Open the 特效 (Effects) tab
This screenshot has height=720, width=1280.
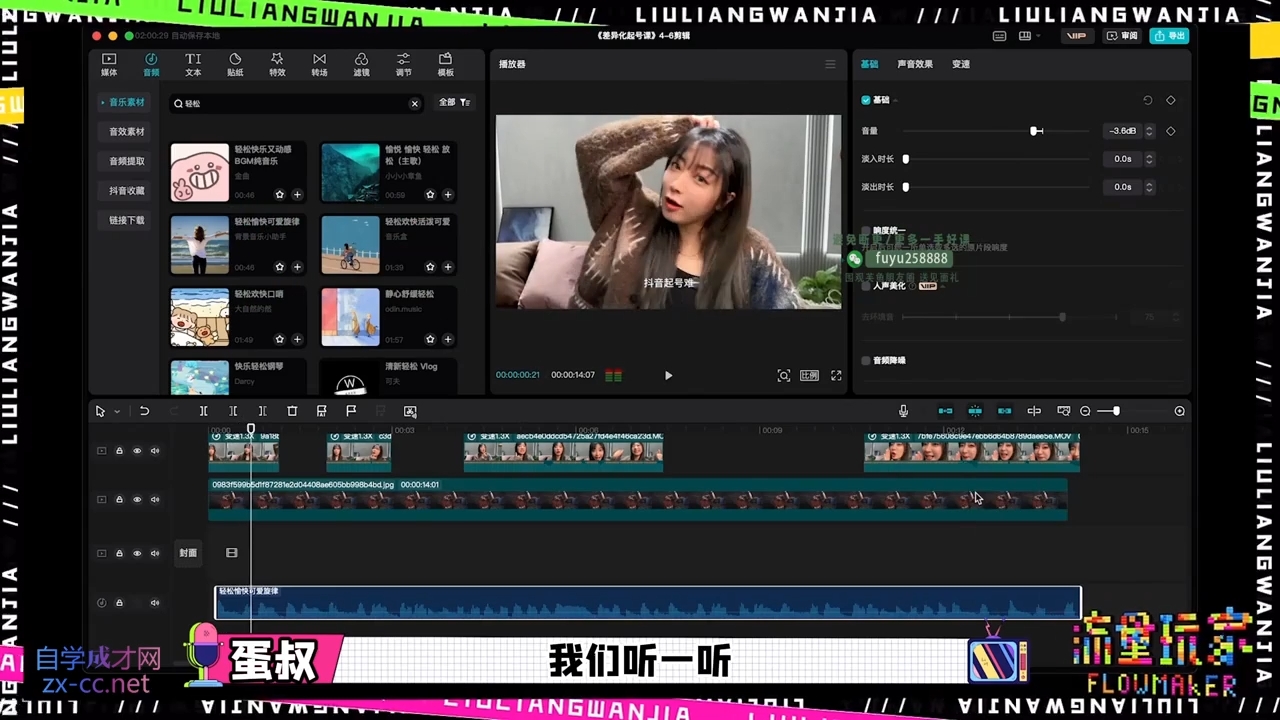coord(277,65)
